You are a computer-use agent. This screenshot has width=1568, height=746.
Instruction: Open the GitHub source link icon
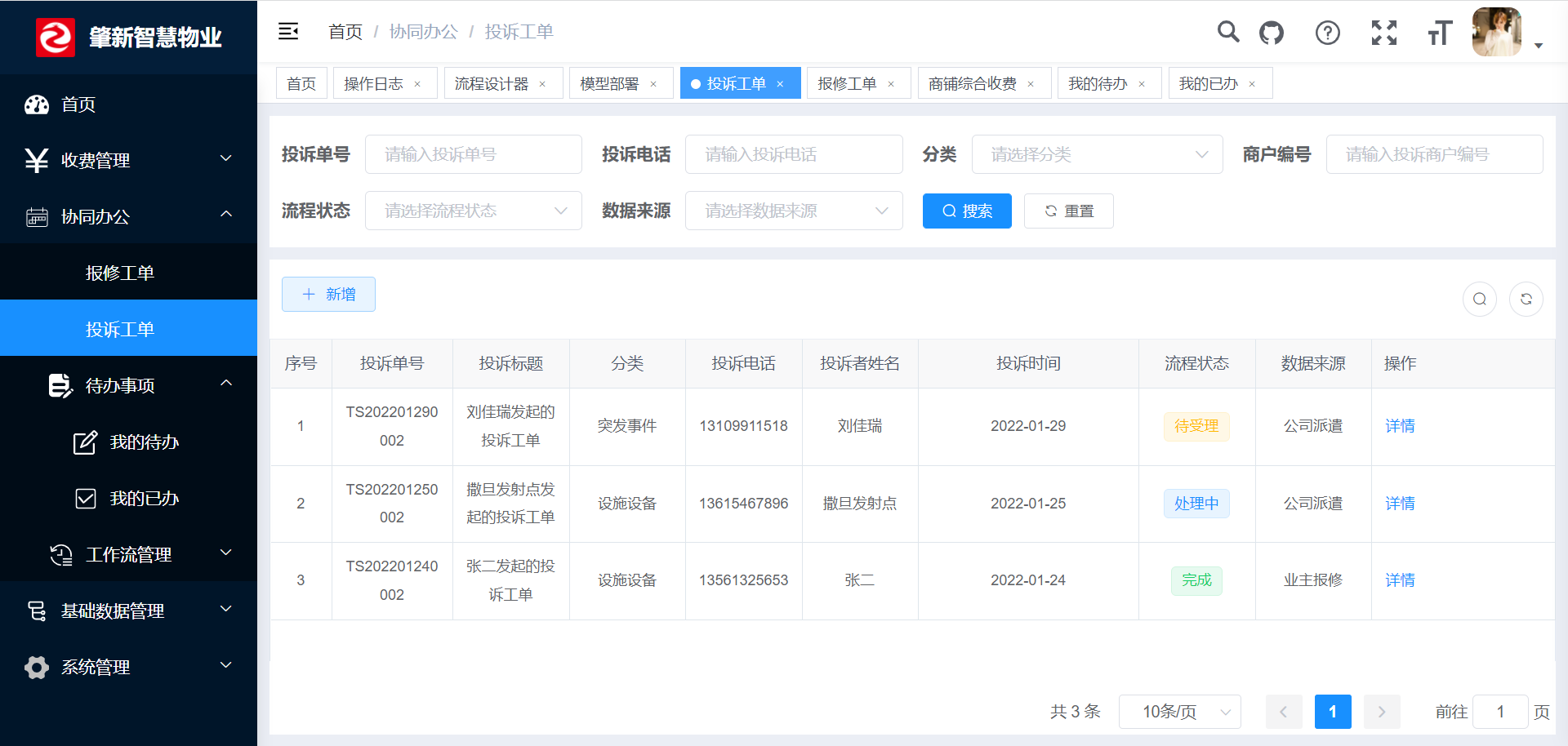coord(1272,33)
